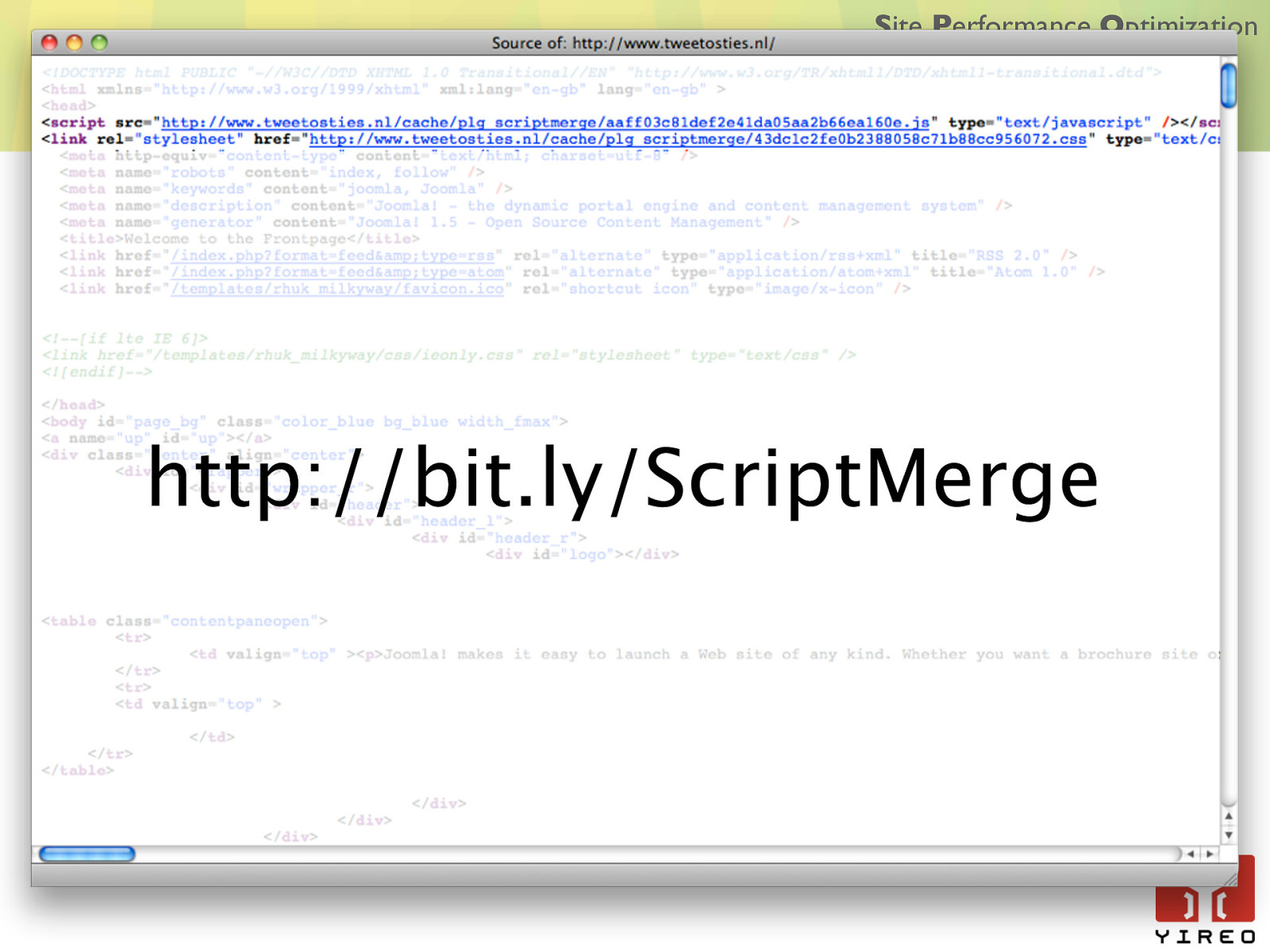The width and height of the screenshot is (1270, 952).
Task: Click the horizontal scrollbar thumb
Action: coord(87,854)
